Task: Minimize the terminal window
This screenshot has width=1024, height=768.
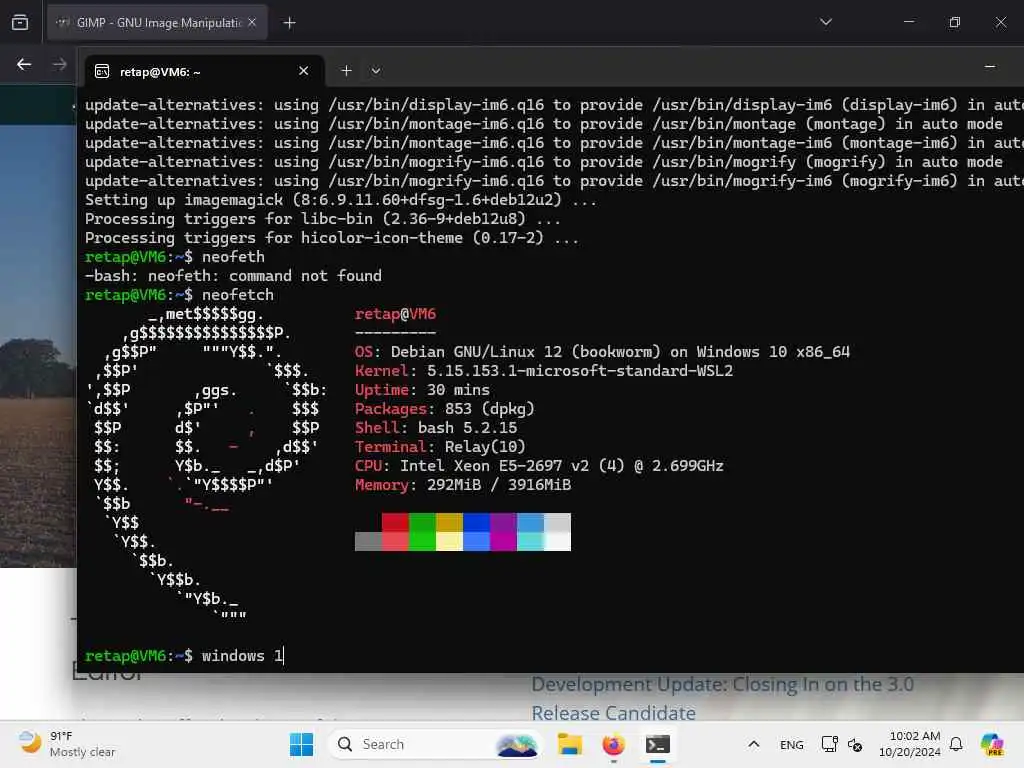Action: point(989,67)
